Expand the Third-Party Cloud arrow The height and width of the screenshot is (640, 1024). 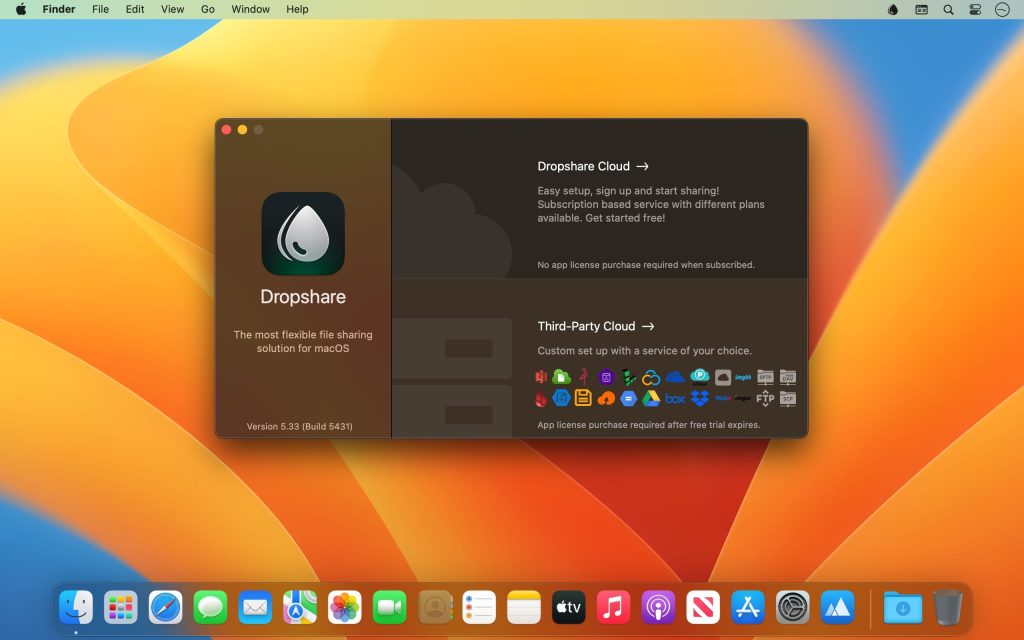pyautogui.click(x=649, y=326)
